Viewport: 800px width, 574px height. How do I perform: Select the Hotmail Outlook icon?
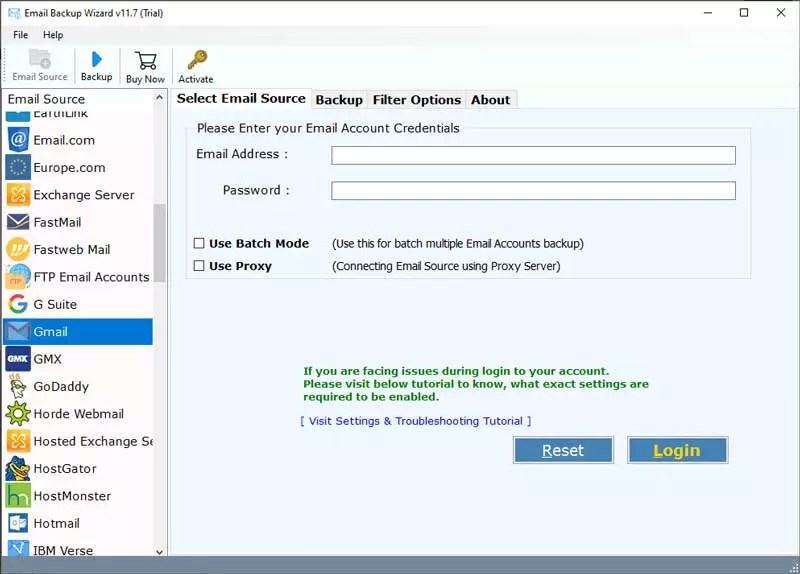point(18,523)
